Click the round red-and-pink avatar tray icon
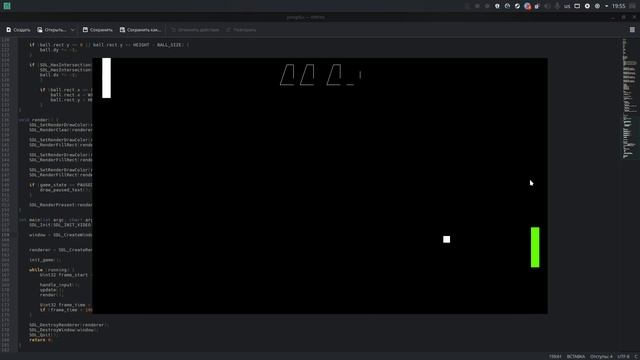The width and height of the screenshot is (640, 360). (527, 6)
